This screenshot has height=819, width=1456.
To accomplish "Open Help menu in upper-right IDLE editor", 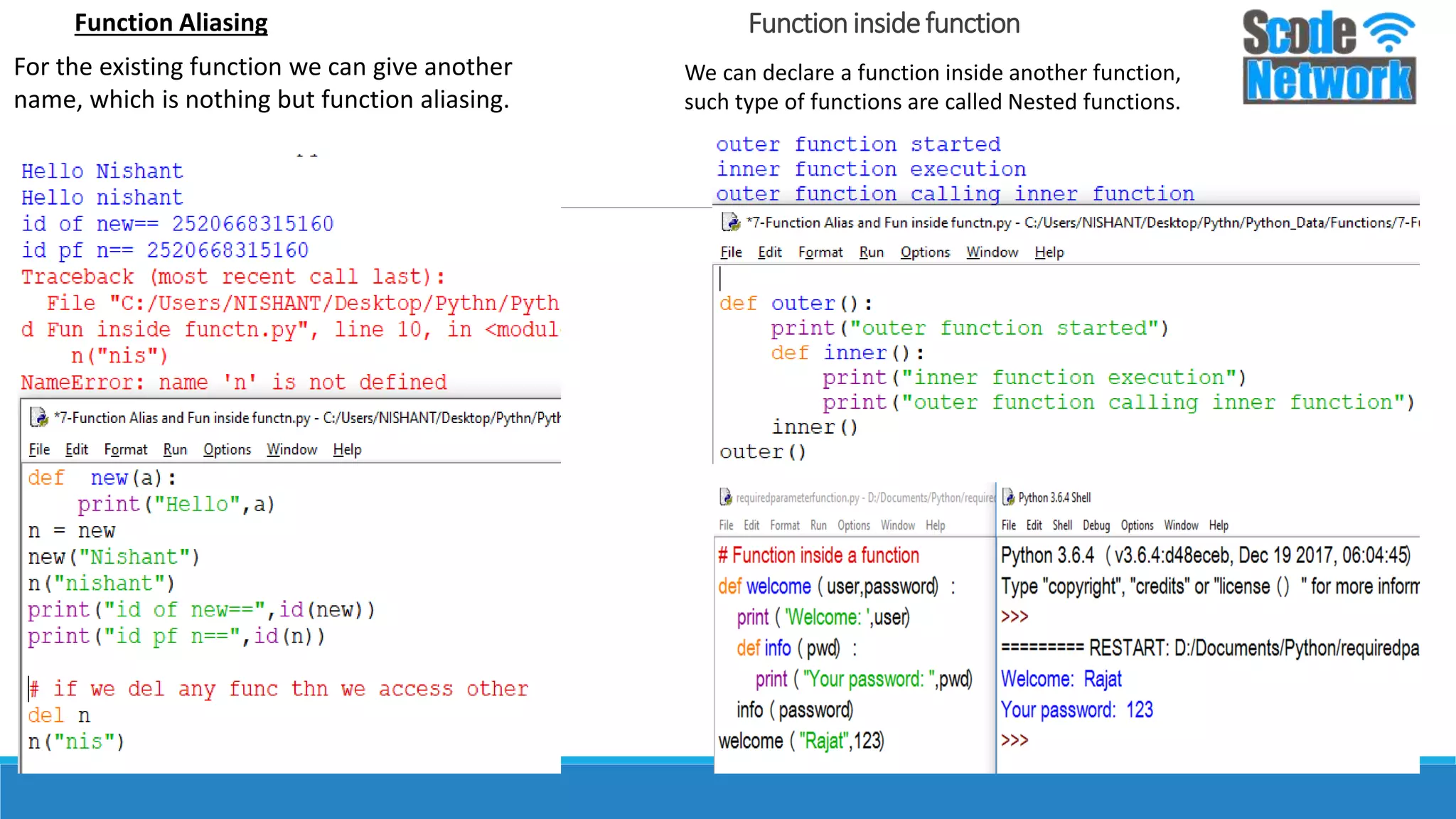I will point(1049,252).
